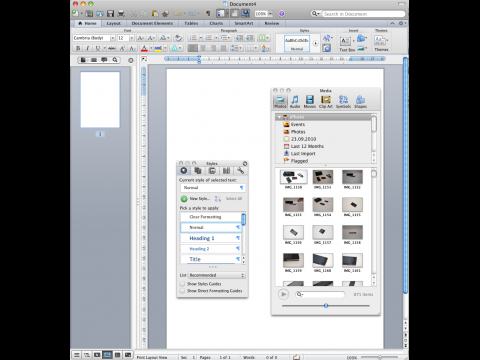Click the red font color swatch button

(x=144, y=48)
